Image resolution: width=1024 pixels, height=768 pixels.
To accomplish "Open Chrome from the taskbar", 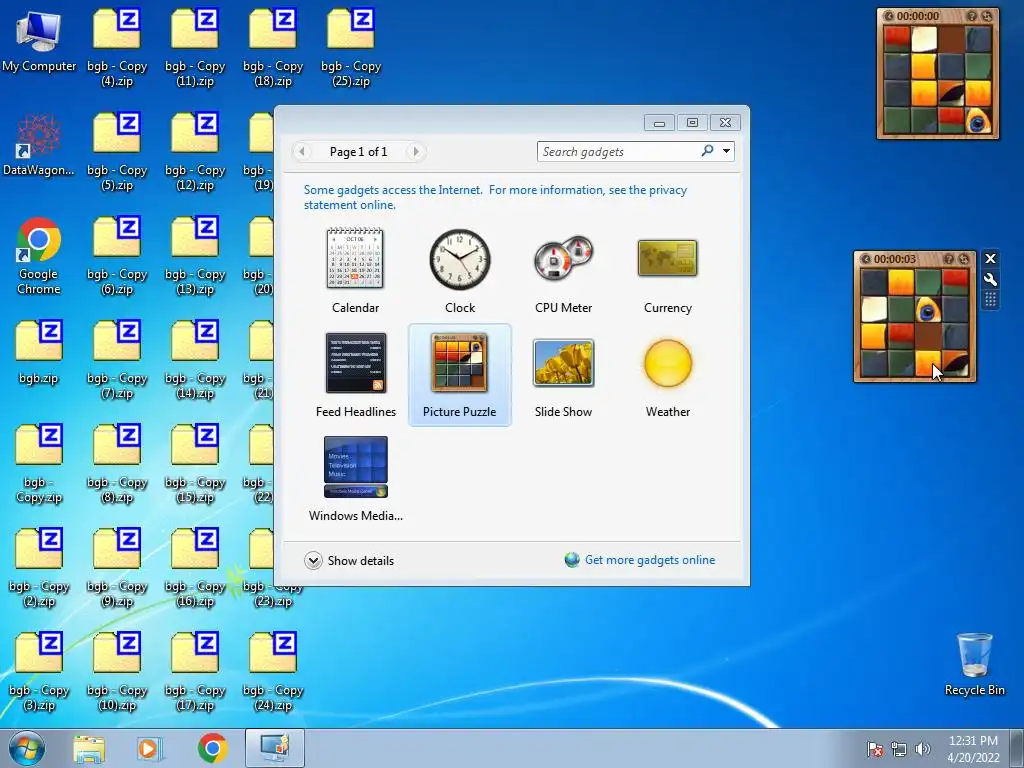I will 212,748.
